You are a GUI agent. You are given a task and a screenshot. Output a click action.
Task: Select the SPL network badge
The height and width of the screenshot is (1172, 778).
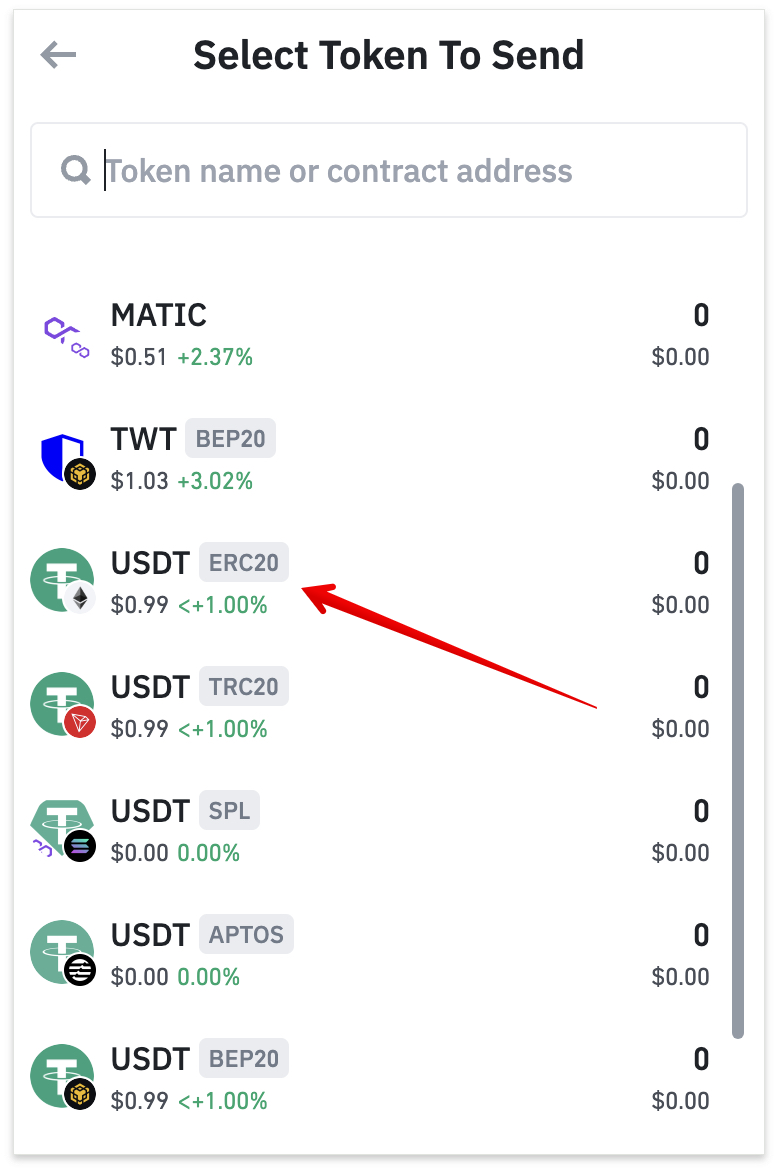229,810
